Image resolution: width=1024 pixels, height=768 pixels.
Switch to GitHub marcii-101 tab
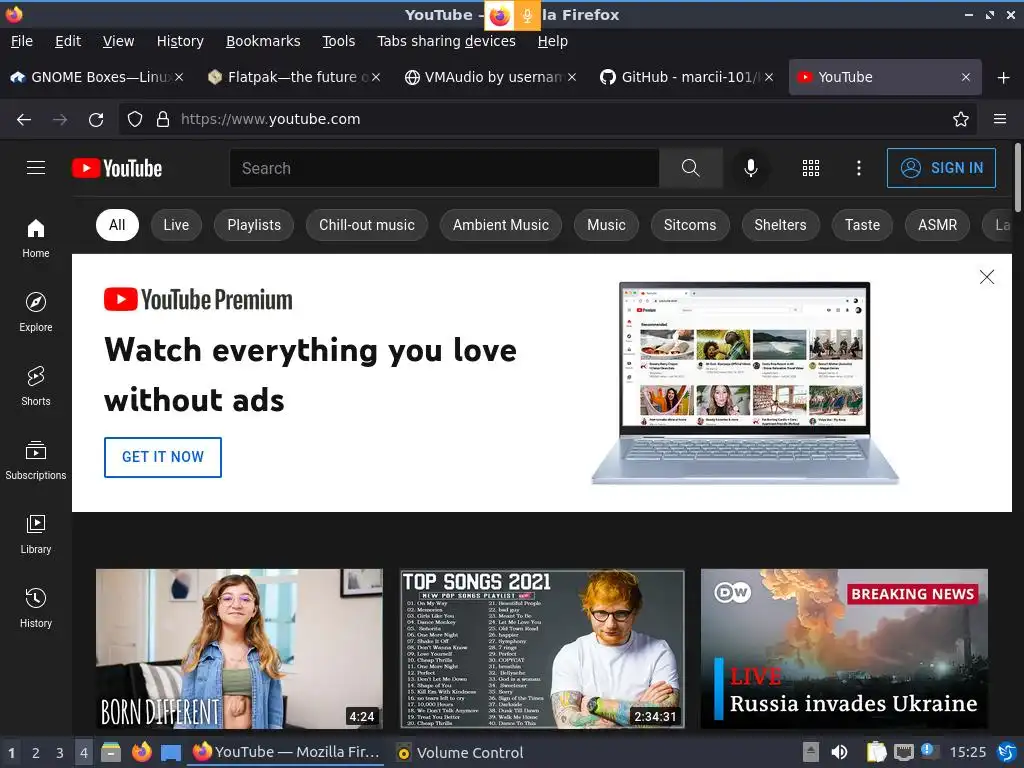tap(687, 77)
